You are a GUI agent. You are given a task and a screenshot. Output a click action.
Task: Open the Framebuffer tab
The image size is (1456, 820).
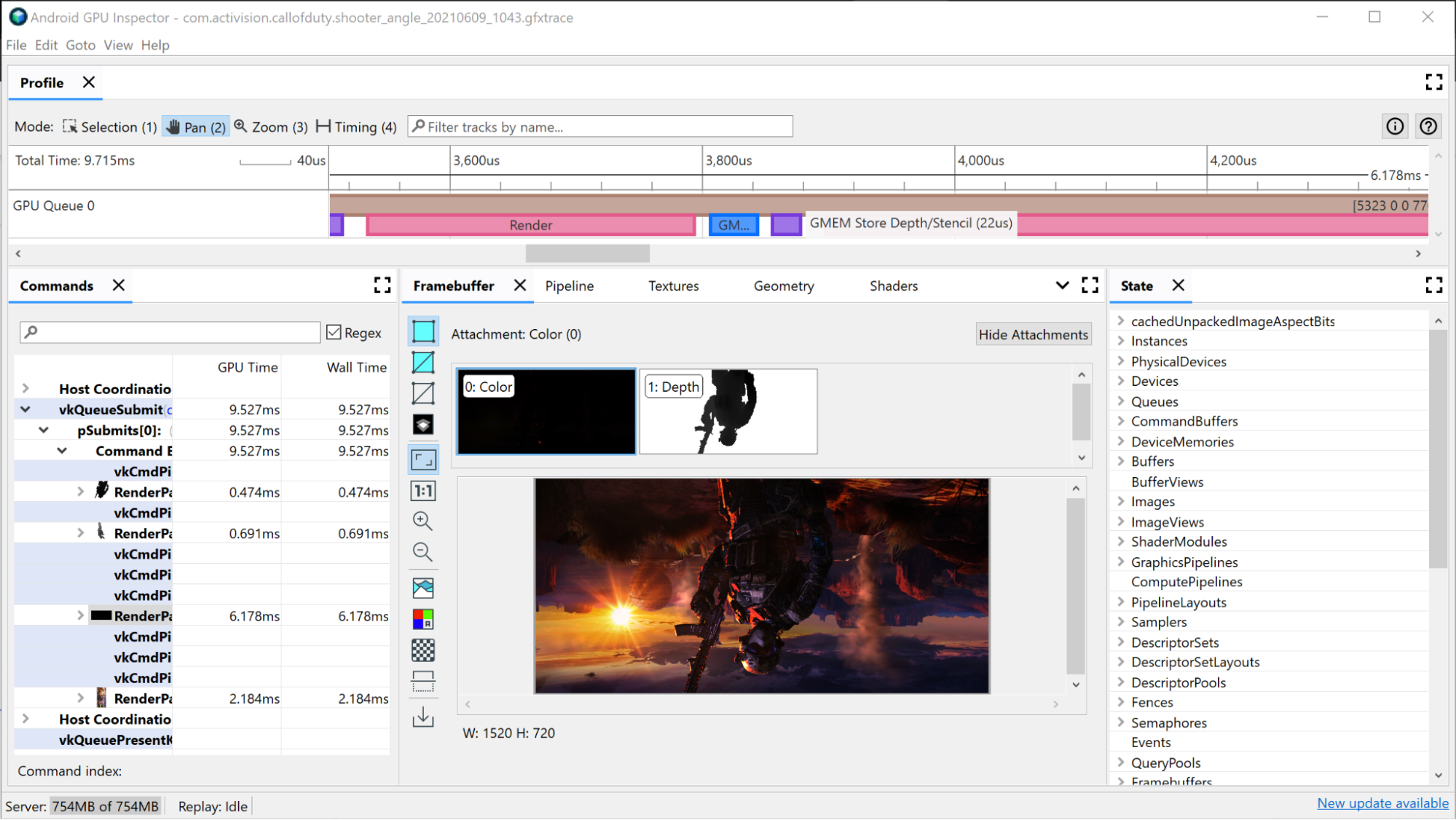point(454,285)
